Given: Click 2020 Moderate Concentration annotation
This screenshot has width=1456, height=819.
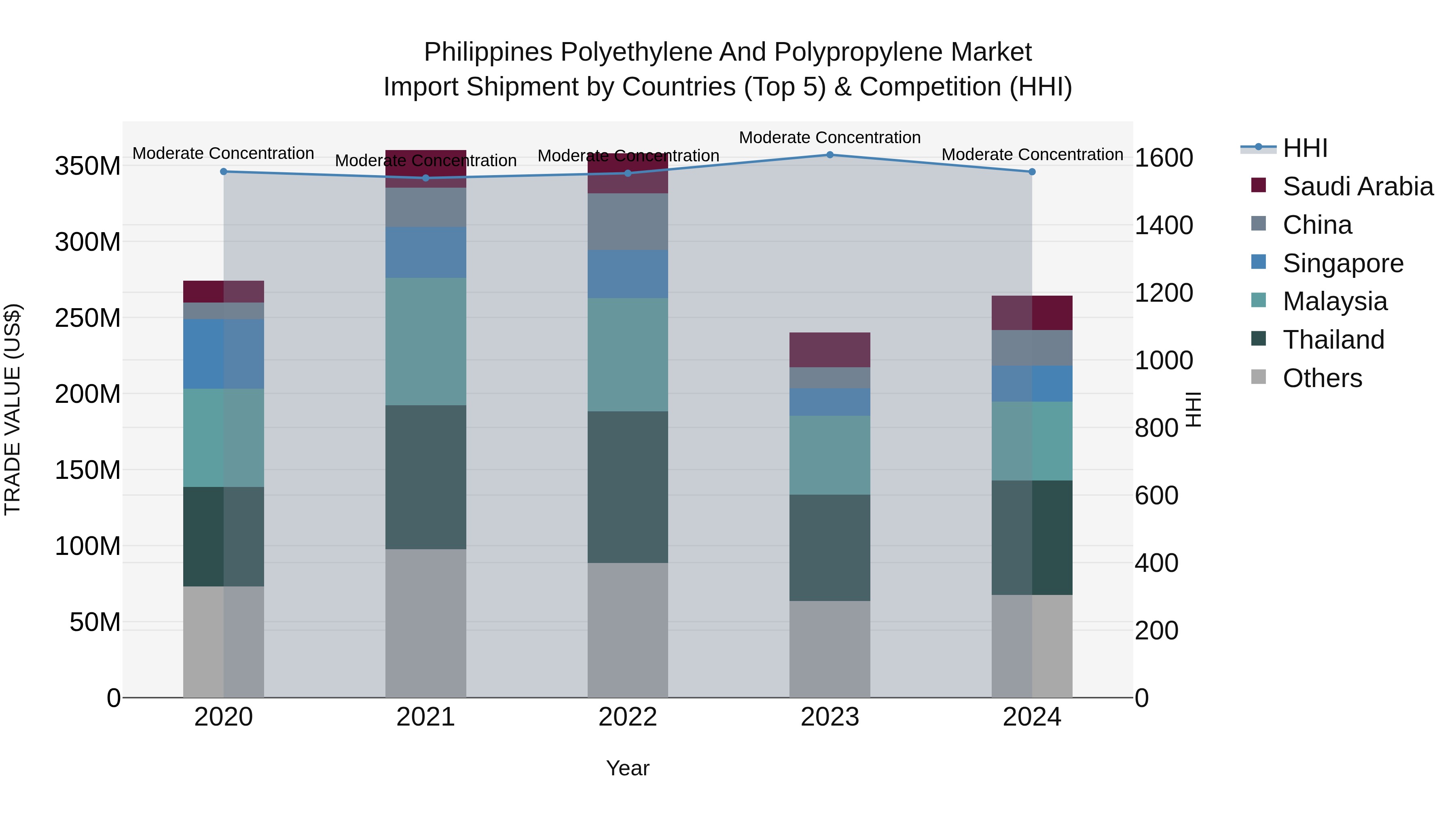Looking at the screenshot, I should [x=223, y=153].
